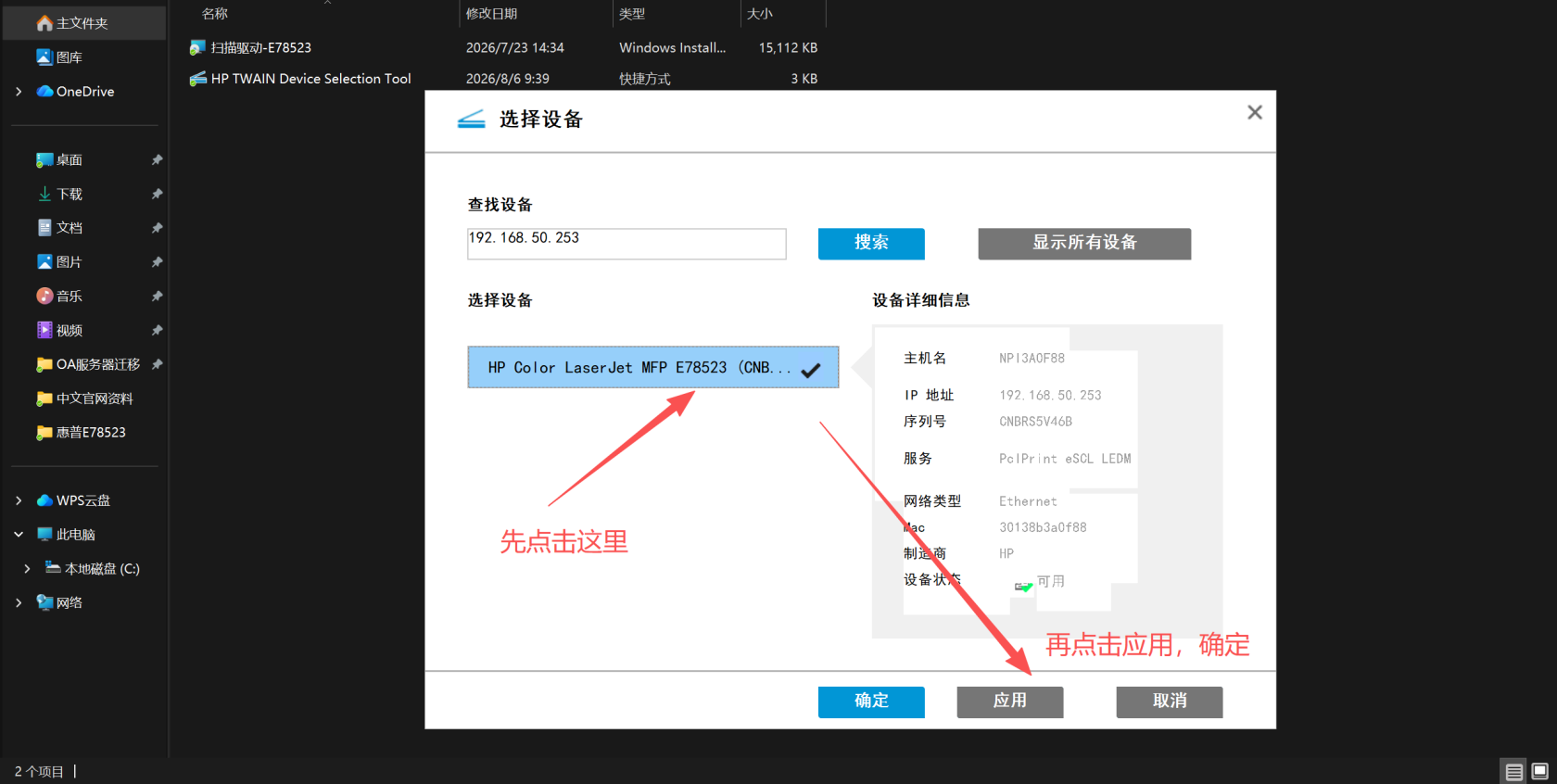
Task: Select HP TWAIN Device Selection Tool file name
Action: (311, 79)
